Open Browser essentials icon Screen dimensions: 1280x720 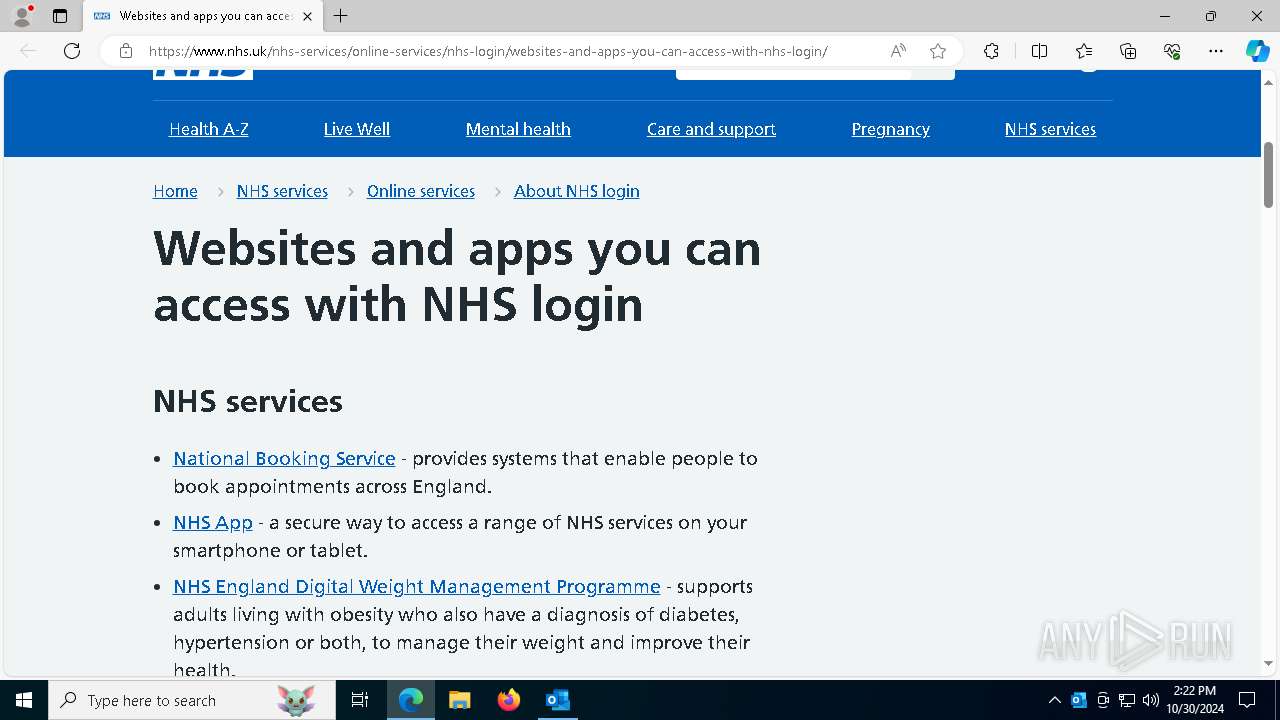click(x=1172, y=51)
